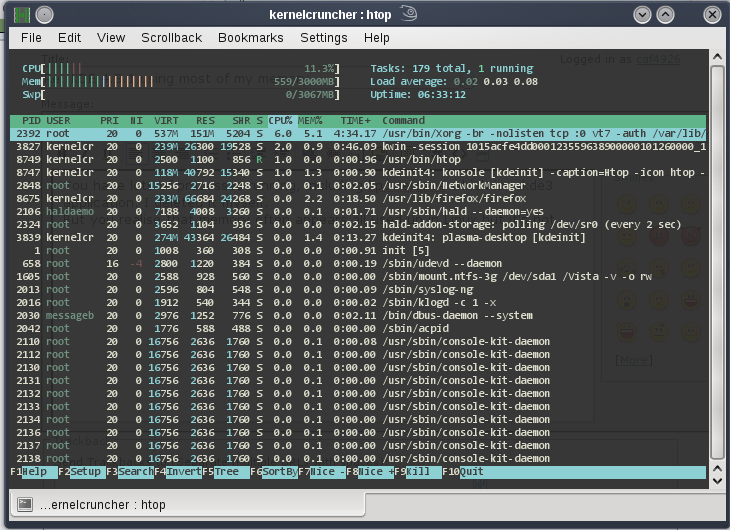
Task: Select the /usr/lib/firefox/firefox process row
Action: (x=358, y=199)
